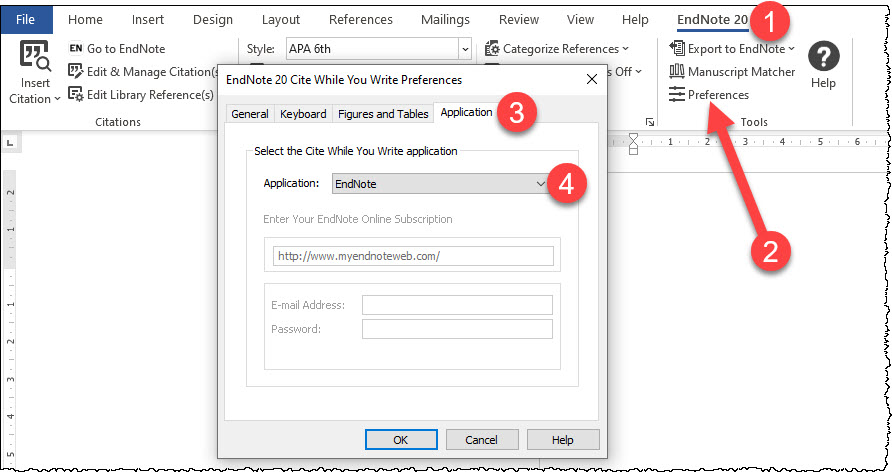Cancel the preferences dialog
892x472 pixels.
(480, 439)
